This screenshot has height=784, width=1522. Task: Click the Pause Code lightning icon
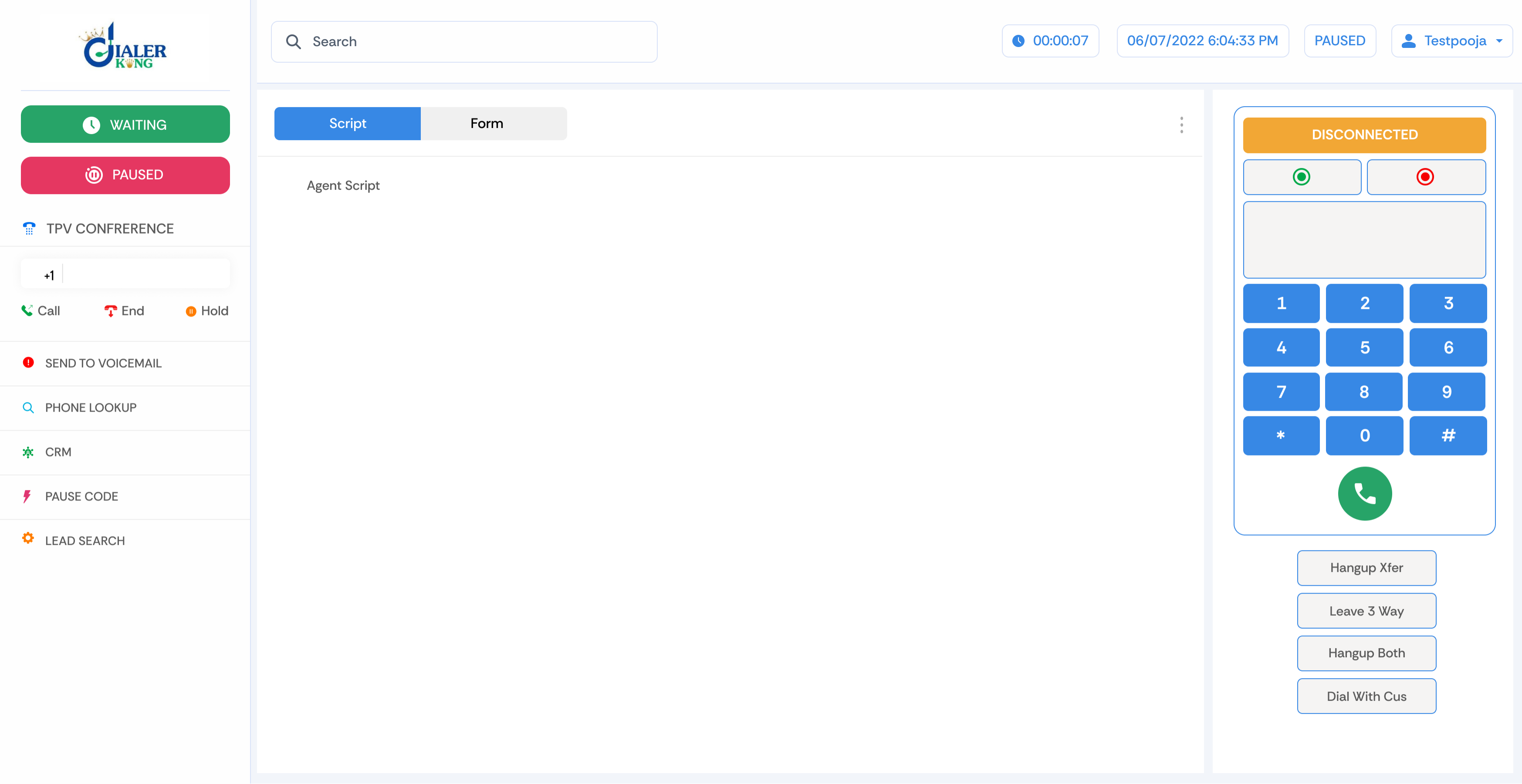coord(27,496)
